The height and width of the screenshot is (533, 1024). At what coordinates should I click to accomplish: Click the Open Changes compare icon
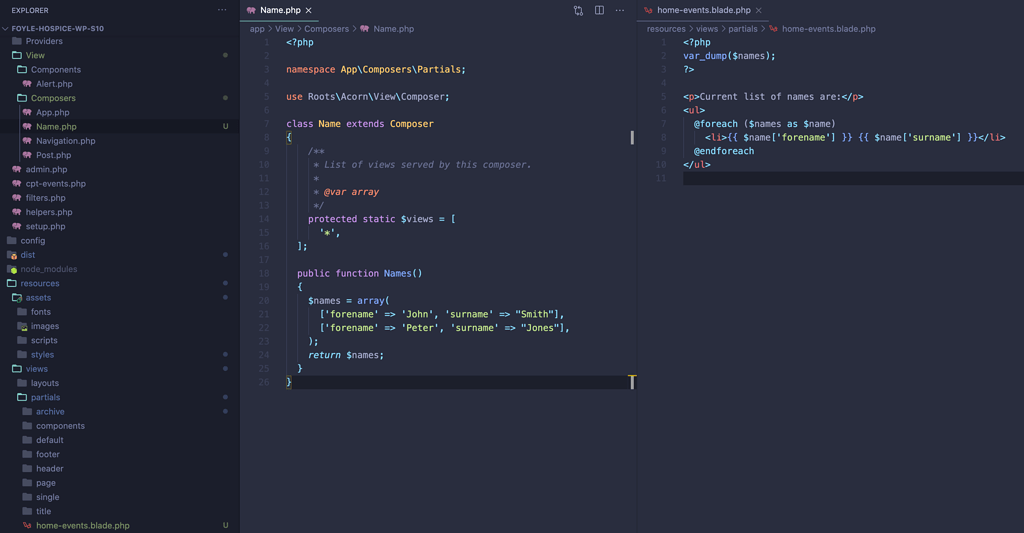(x=578, y=10)
